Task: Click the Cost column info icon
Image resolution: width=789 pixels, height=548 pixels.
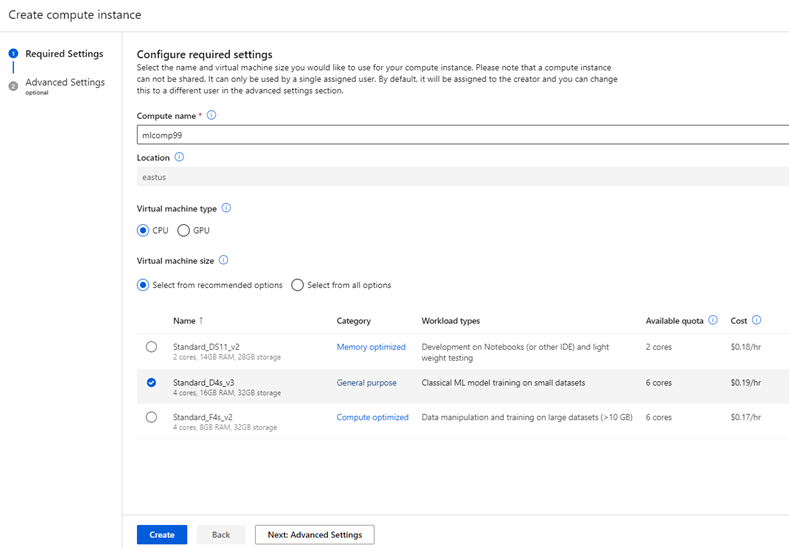Action: coord(756,321)
